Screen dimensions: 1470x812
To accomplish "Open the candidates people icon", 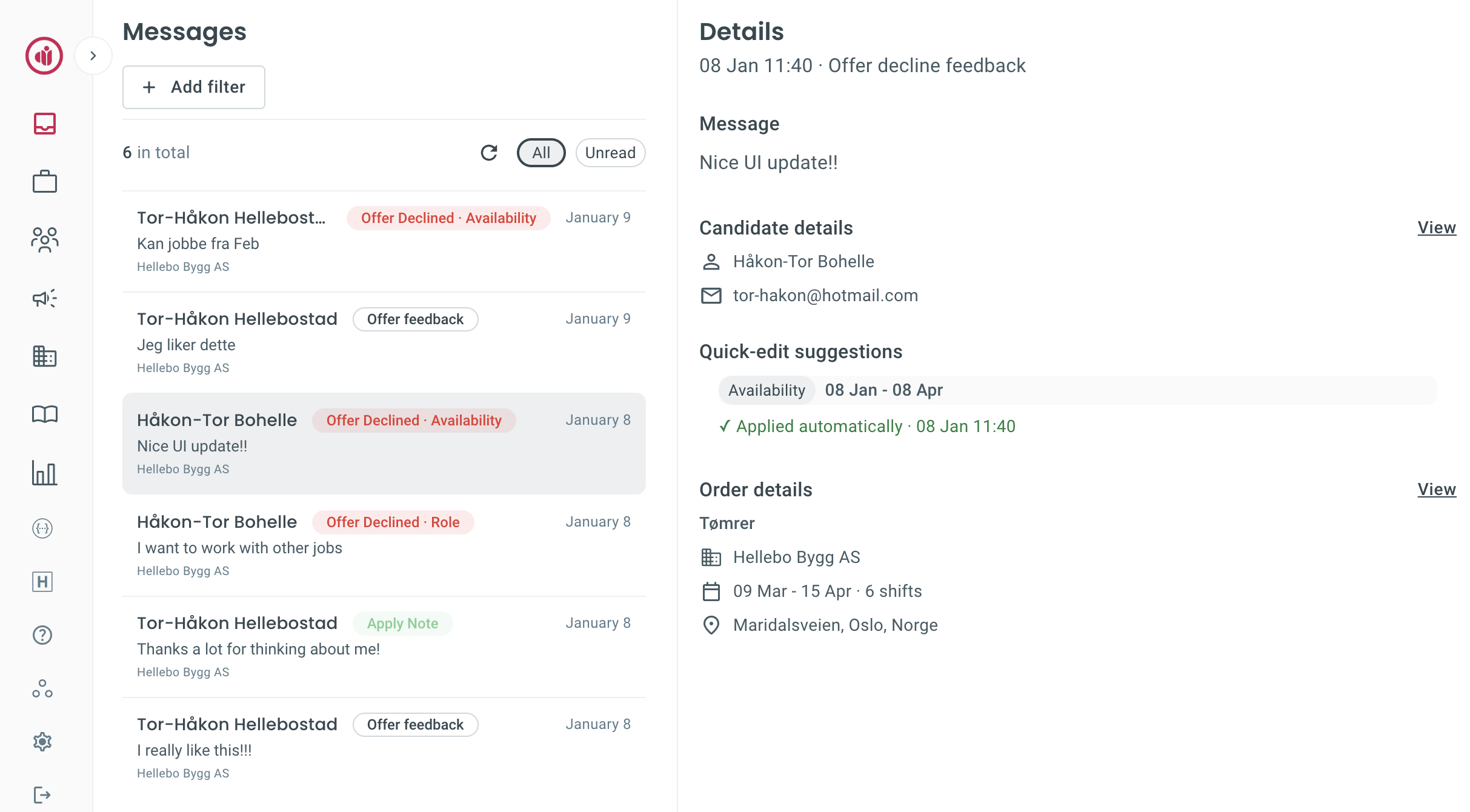I will 44,240.
